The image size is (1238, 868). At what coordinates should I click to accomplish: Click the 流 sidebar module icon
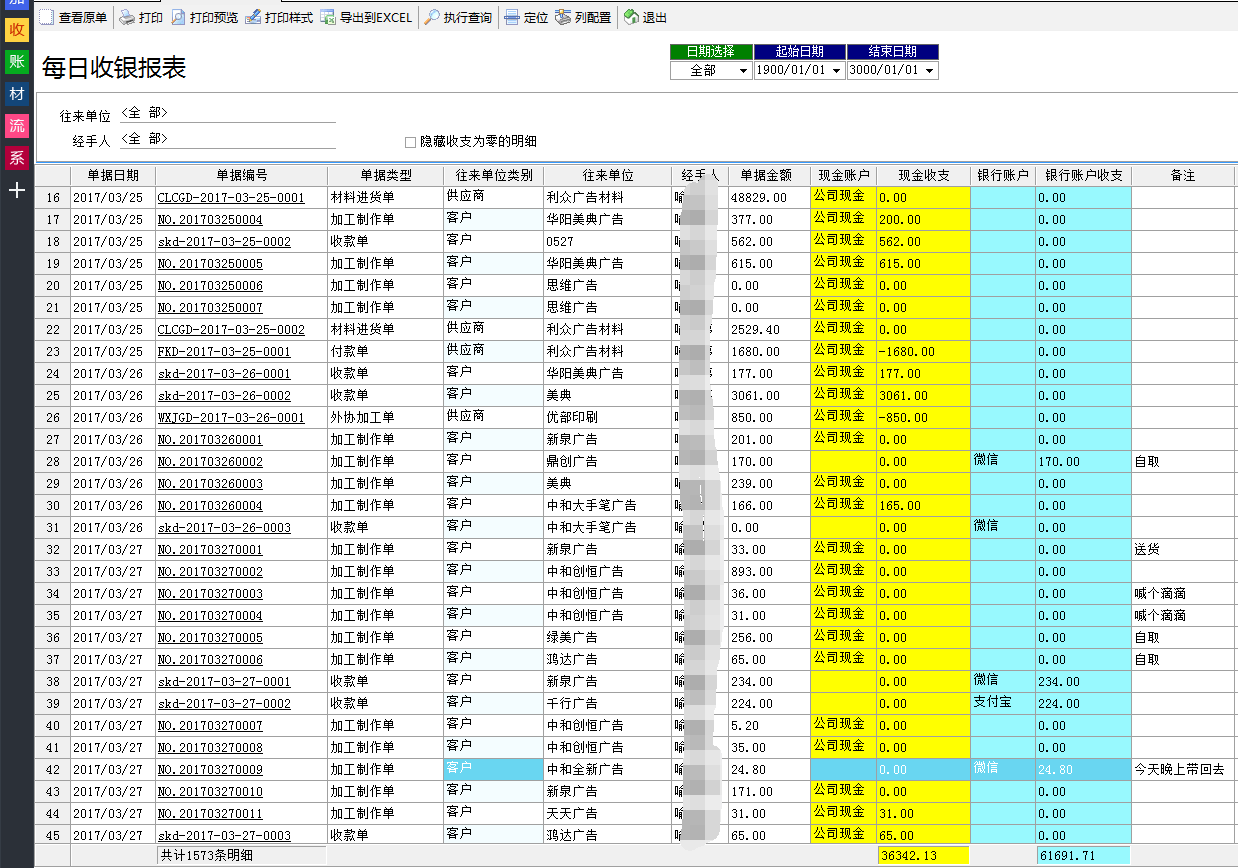coord(16,126)
